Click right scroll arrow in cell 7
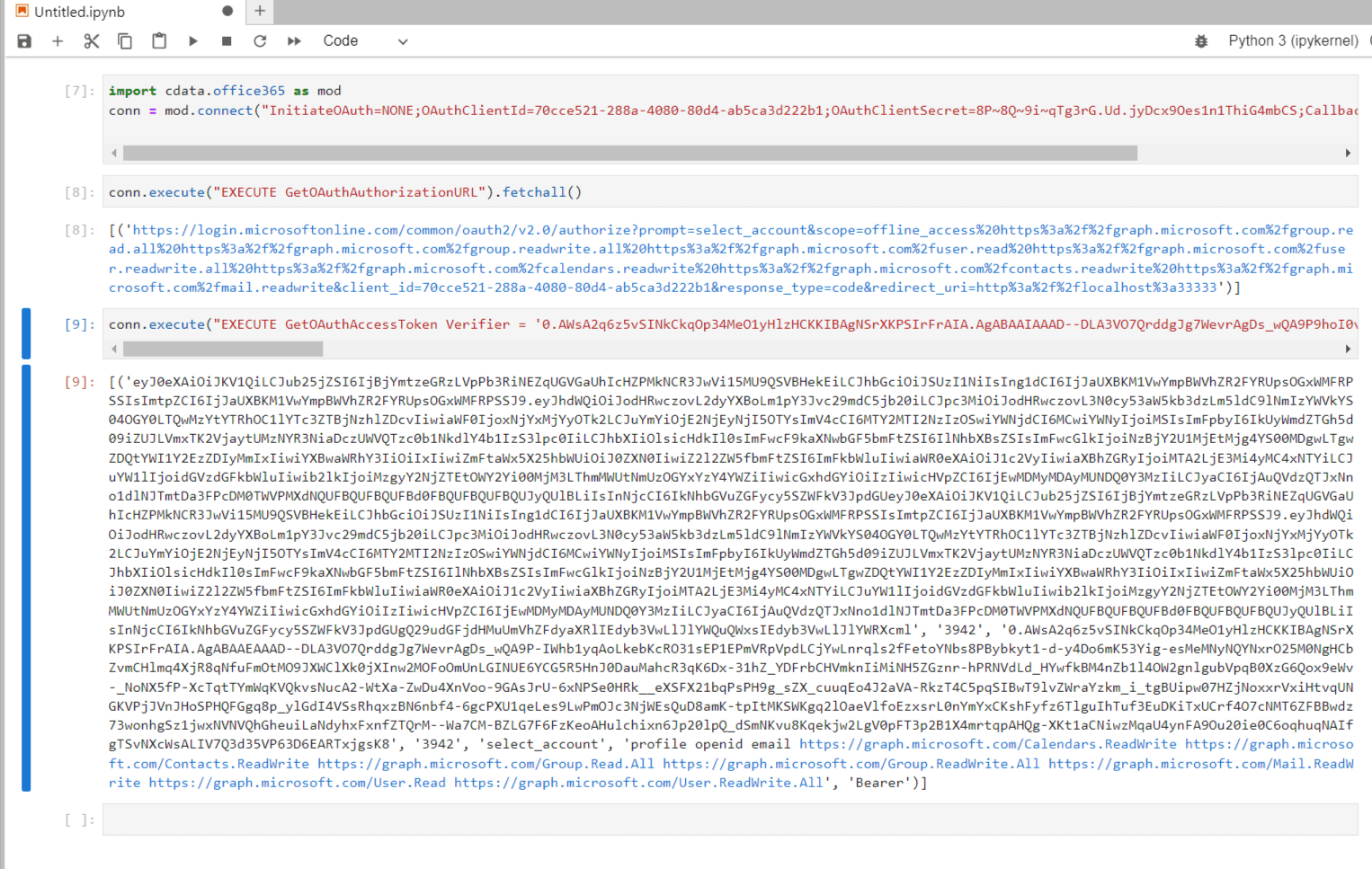 click(1348, 154)
